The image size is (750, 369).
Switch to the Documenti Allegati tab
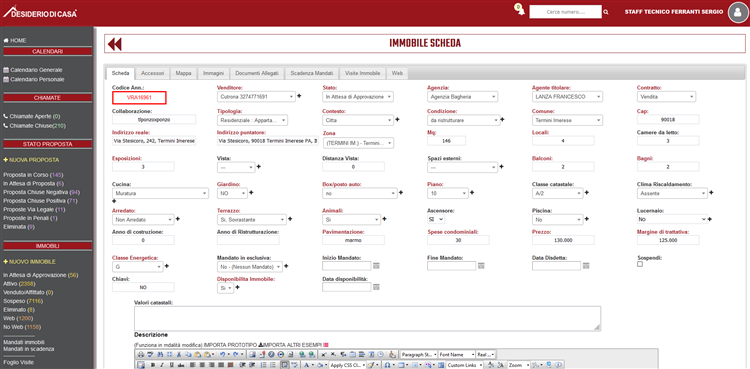(x=257, y=73)
